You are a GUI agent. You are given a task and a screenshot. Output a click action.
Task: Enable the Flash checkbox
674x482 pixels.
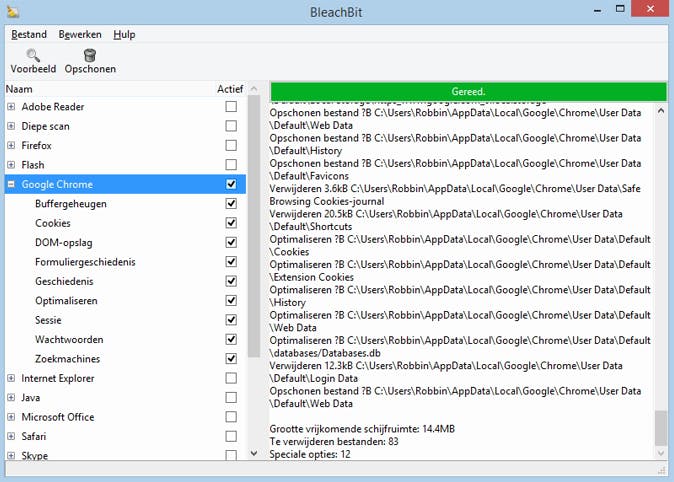click(x=231, y=165)
